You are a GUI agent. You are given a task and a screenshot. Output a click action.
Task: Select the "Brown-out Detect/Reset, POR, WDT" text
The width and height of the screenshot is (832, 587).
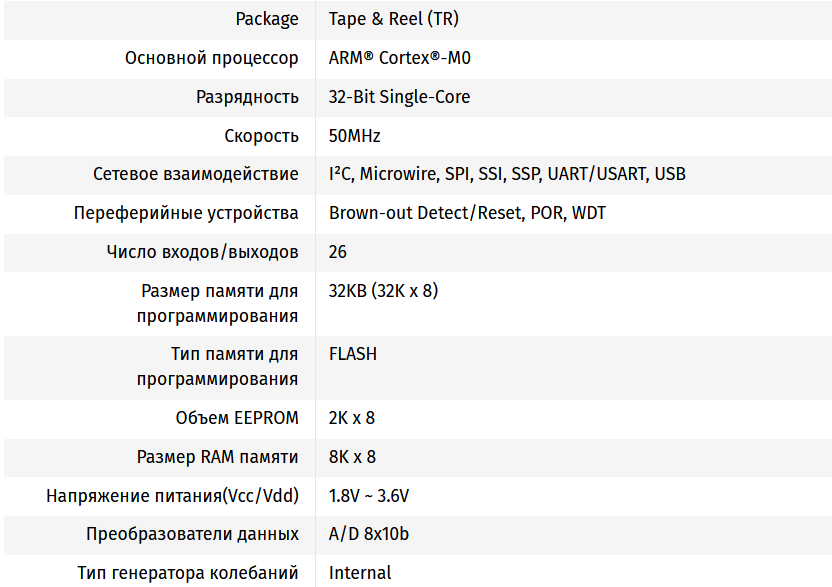tap(467, 213)
